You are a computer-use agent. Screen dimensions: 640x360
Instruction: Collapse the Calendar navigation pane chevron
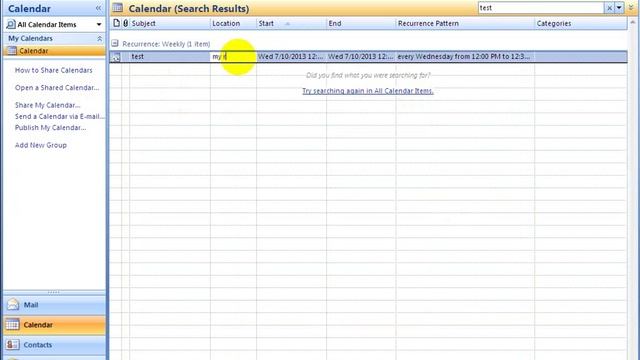[x=98, y=8]
